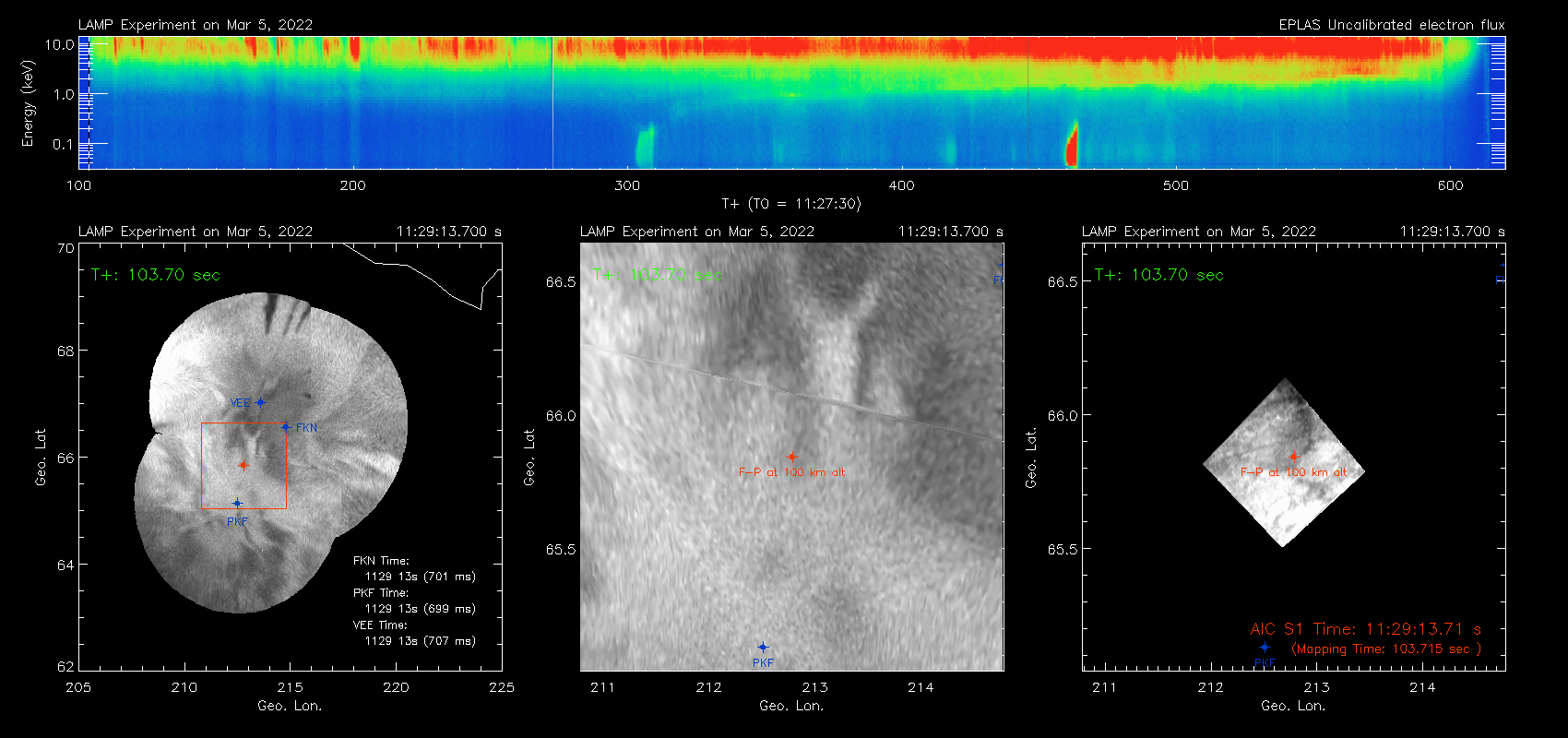Click the 'VEE' station label text
This screenshot has height=738, width=1568.
click(x=240, y=403)
